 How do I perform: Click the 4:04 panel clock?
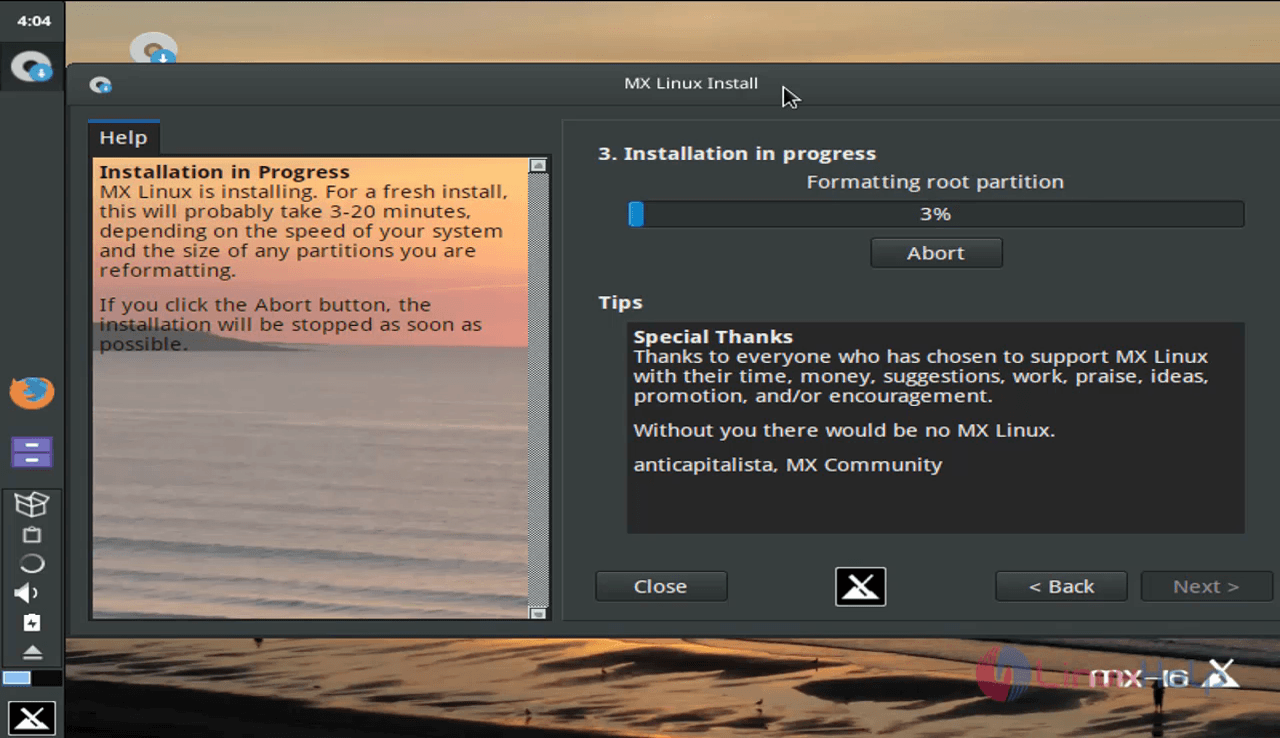pos(33,20)
